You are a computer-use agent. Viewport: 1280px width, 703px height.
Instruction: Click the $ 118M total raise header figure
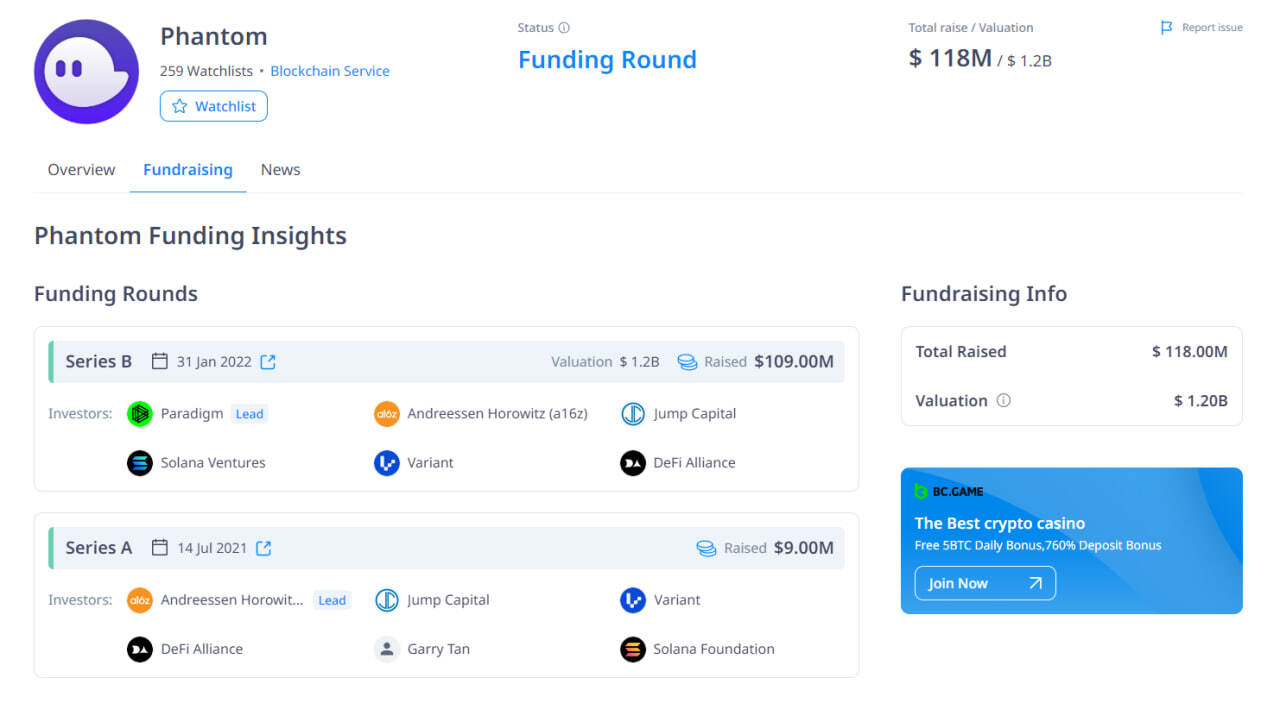[950, 58]
